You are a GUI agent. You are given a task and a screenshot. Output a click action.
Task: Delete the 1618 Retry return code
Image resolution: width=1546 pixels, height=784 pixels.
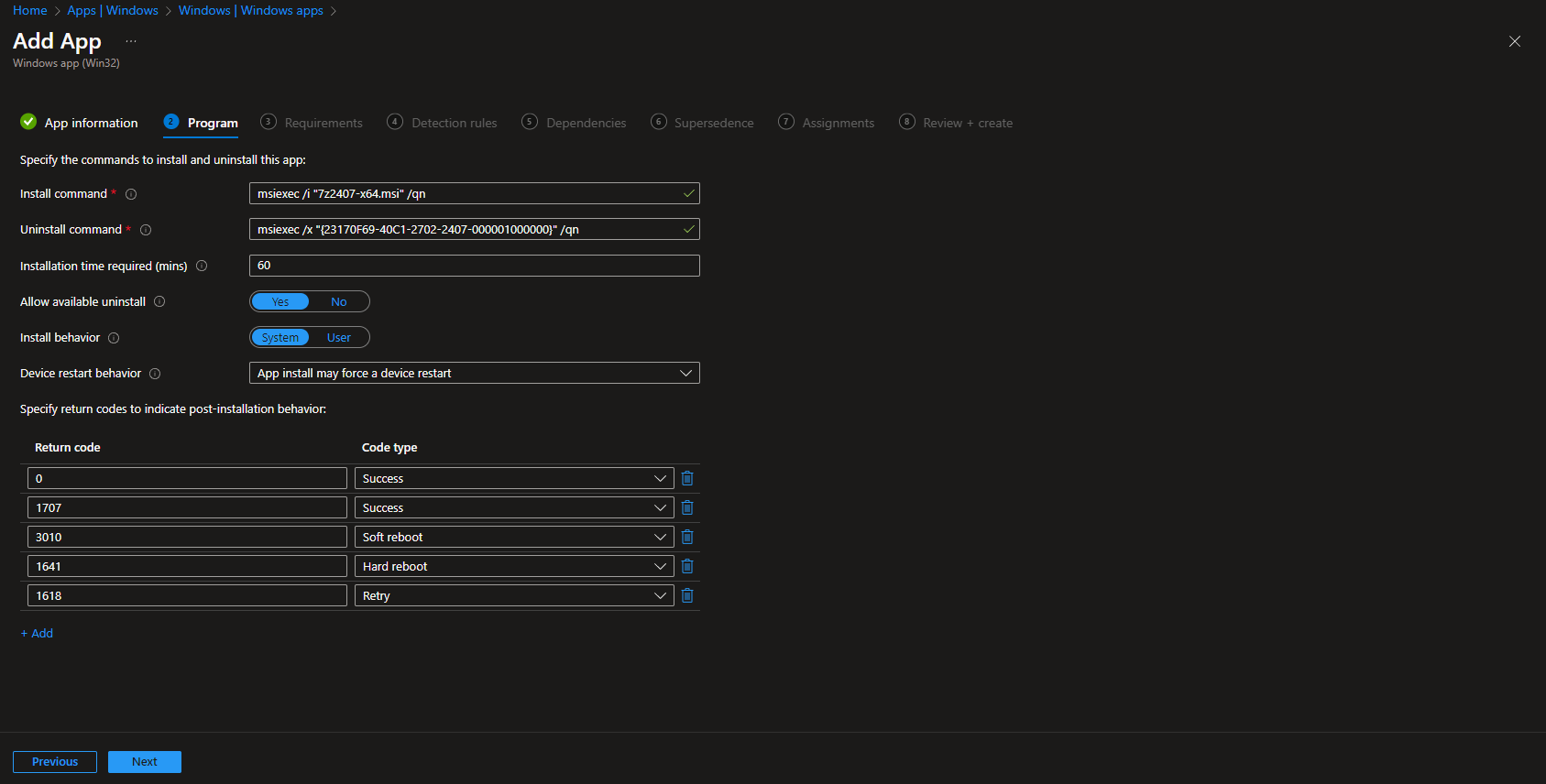[x=687, y=595]
